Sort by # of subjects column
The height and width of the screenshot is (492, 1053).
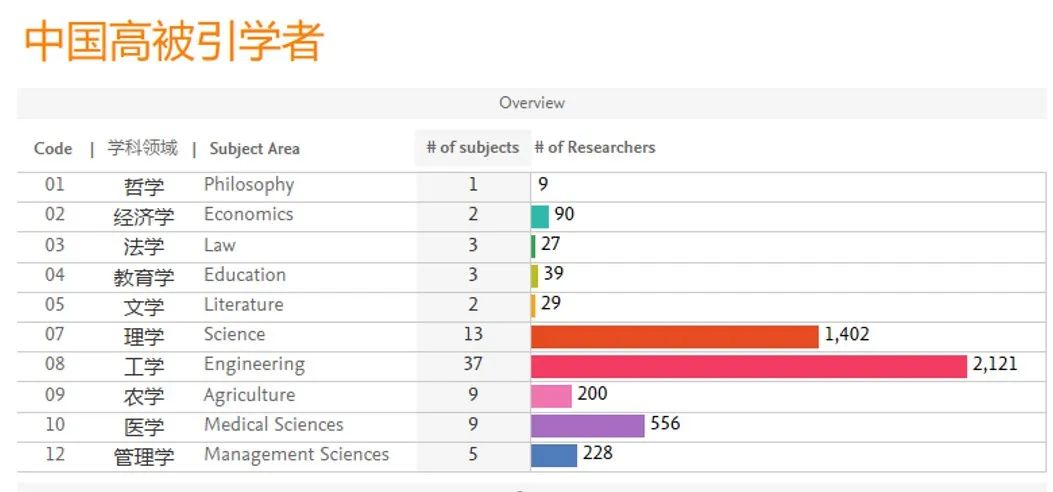(472, 148)
